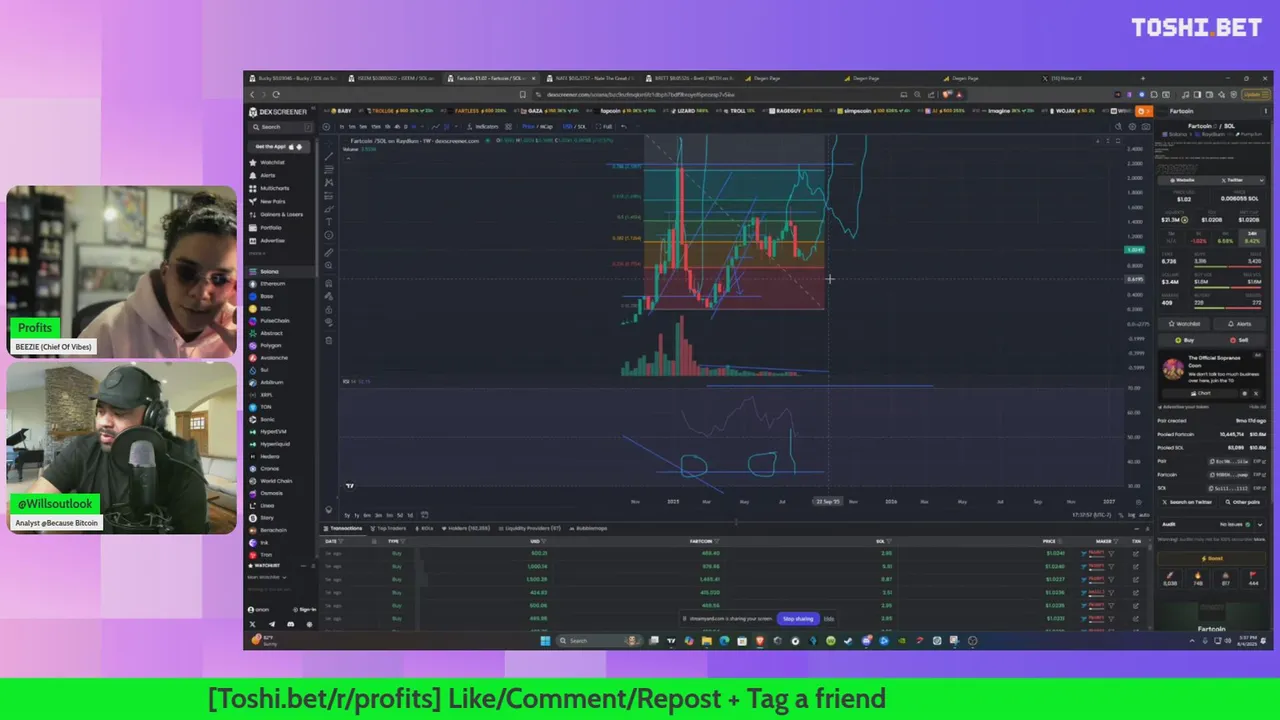The image size is (1280, 720).
Task: Click the Sign-in link in the sidebar
Action: point(305,609)
